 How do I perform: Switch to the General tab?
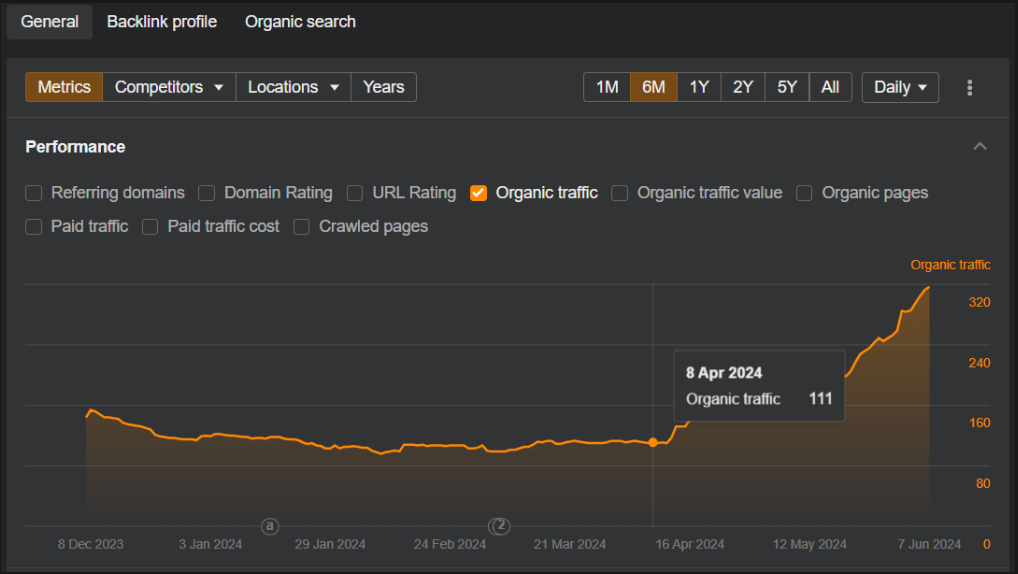click(50, 21)
